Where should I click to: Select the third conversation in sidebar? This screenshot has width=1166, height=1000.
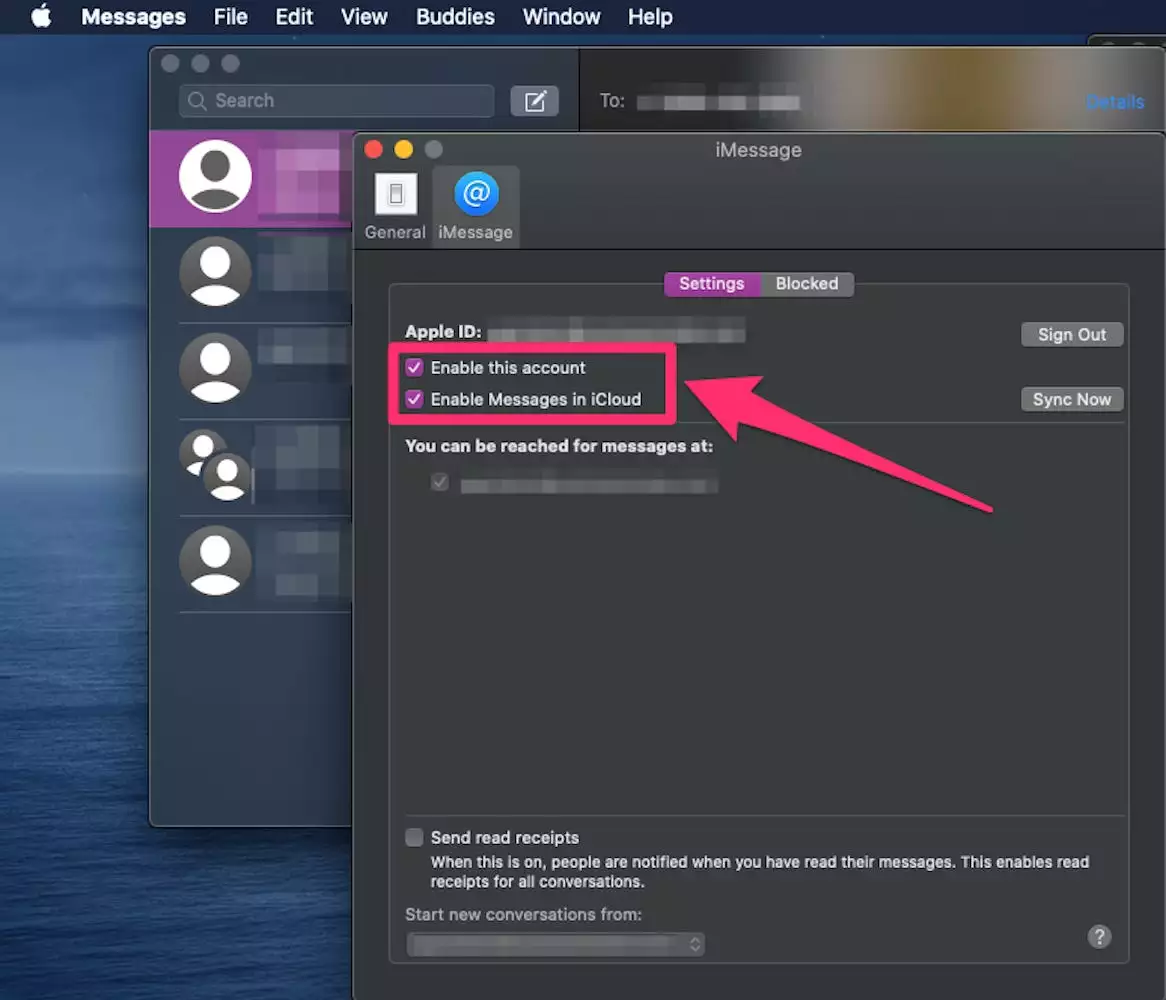[251, 370]
